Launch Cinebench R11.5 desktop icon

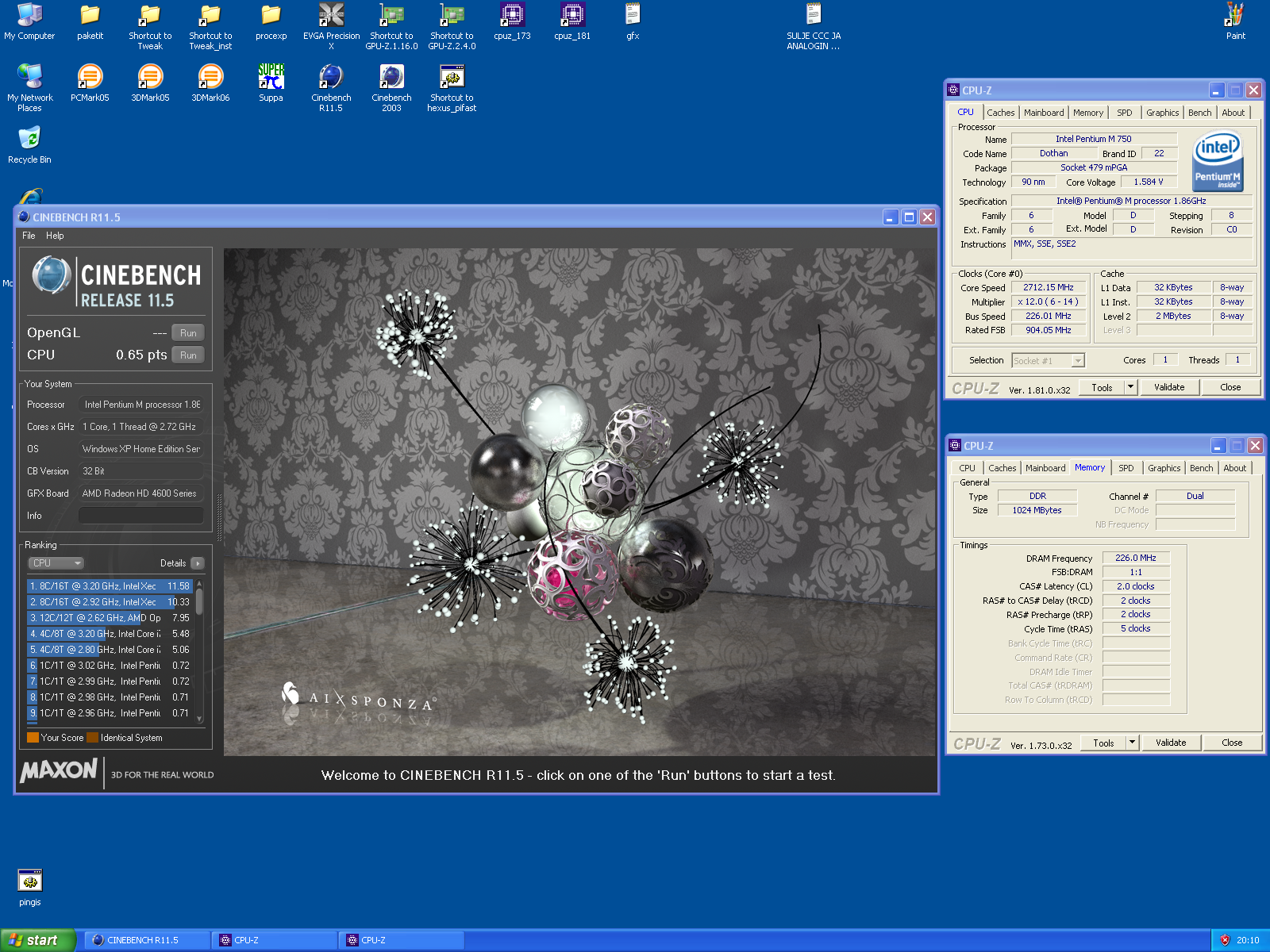click(331, 88)
